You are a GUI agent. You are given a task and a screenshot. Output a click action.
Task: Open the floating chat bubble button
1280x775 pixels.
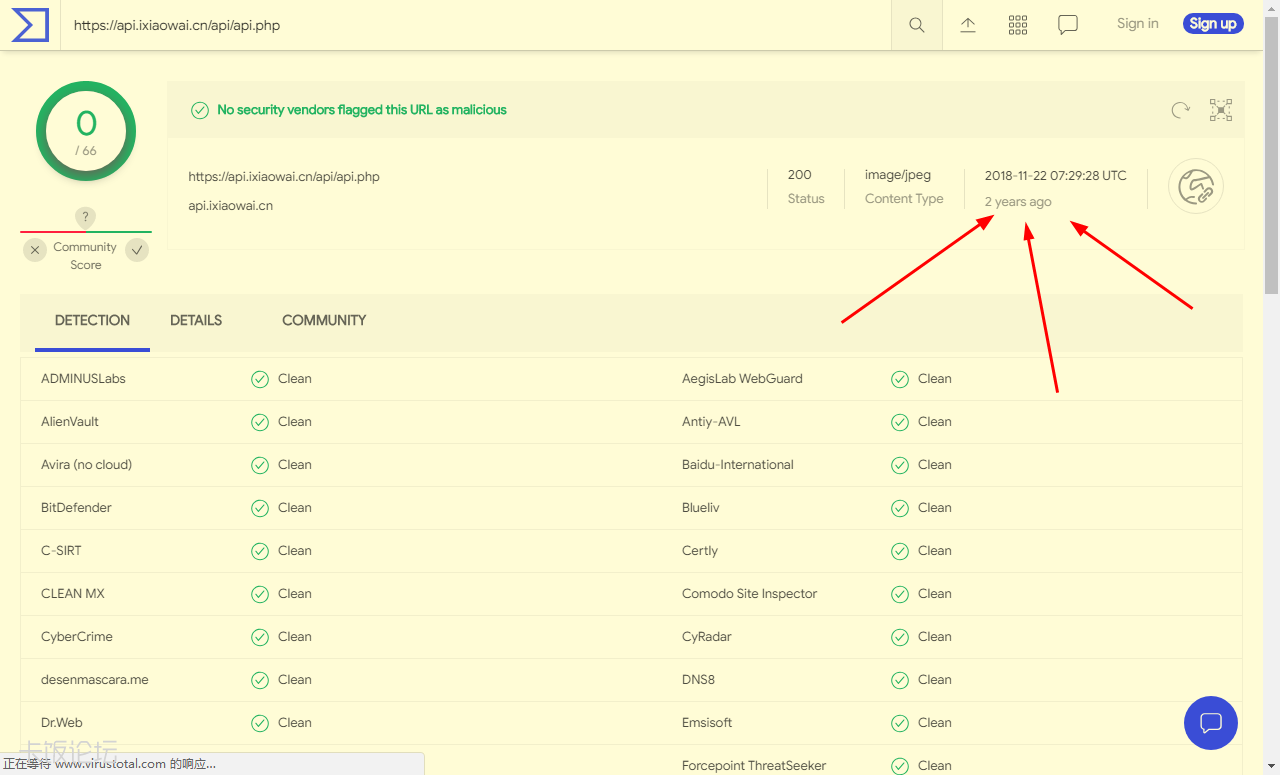[x=1211, y=722]
